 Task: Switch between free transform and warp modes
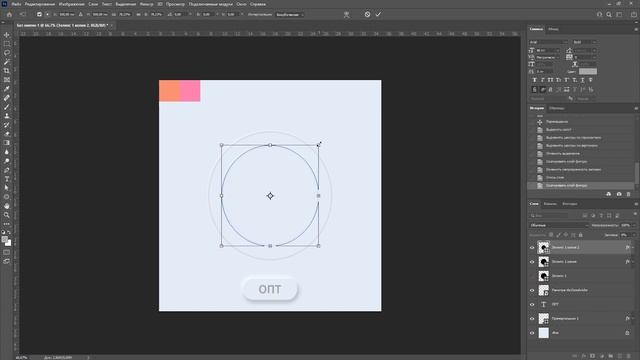coord(347,14)
